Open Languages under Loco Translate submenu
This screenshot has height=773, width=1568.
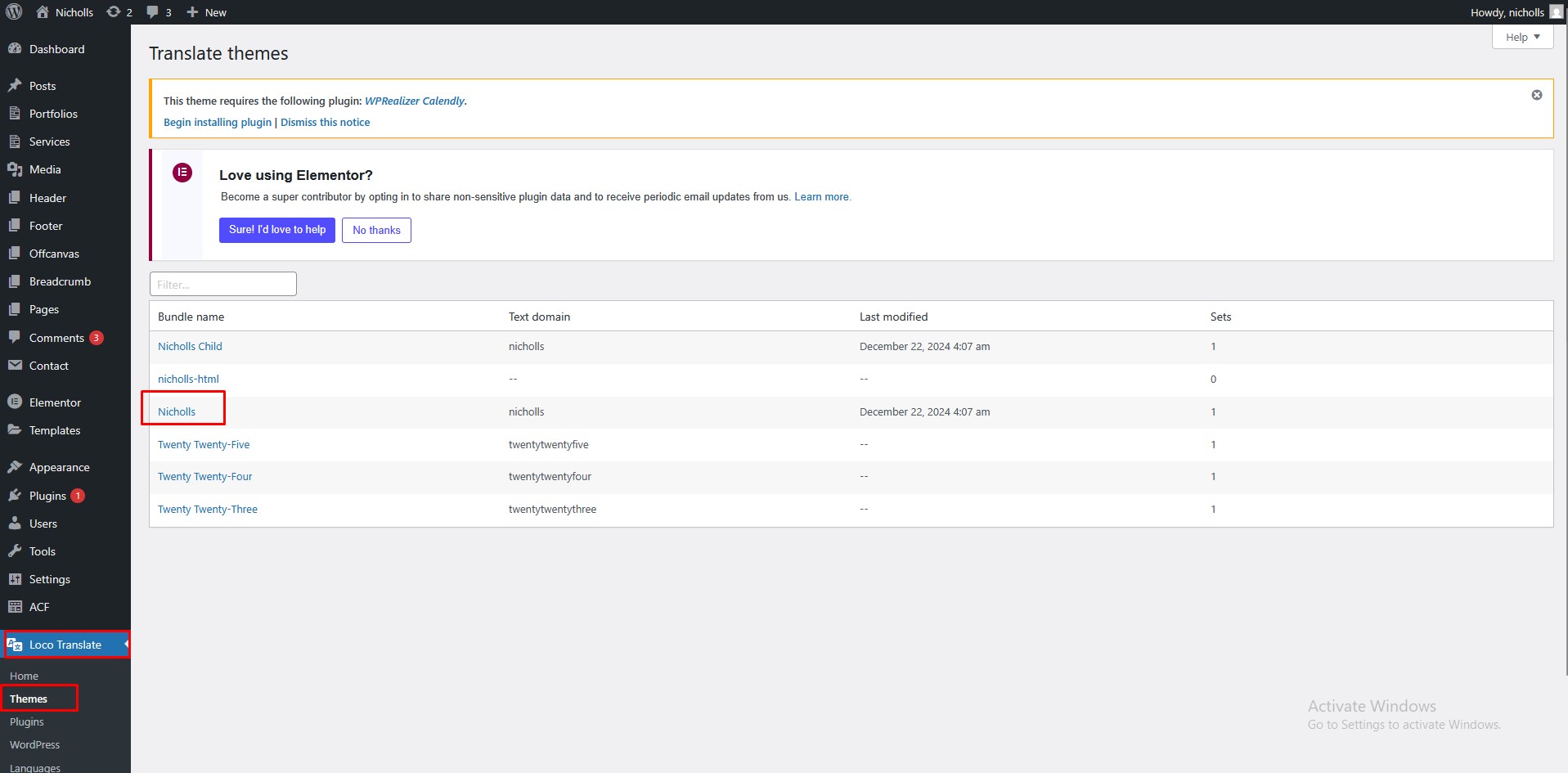pyautogui.click(x=35, y=767)
